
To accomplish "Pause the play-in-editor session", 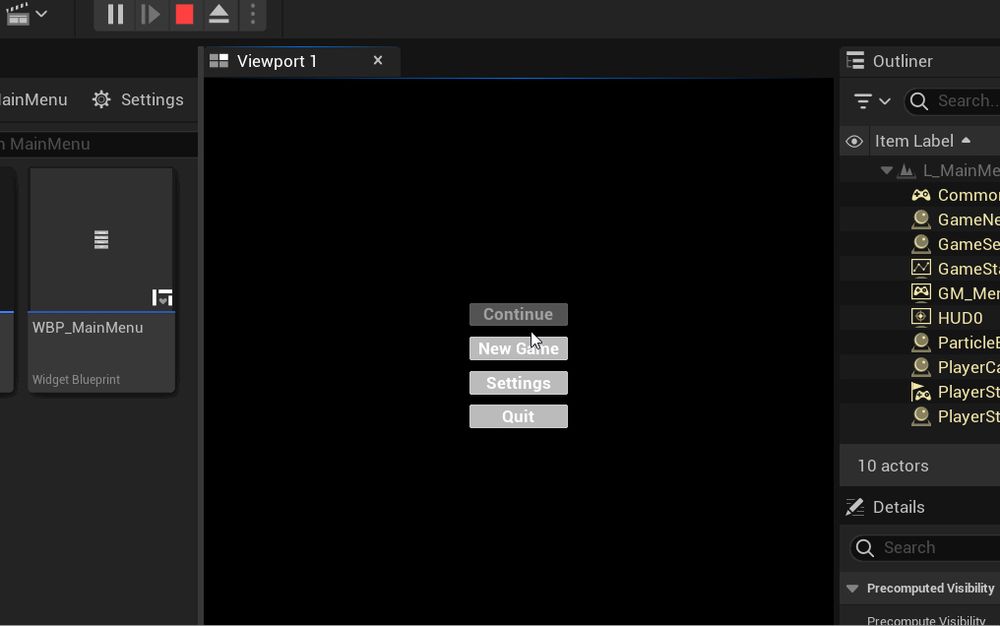I will (114, 15).
